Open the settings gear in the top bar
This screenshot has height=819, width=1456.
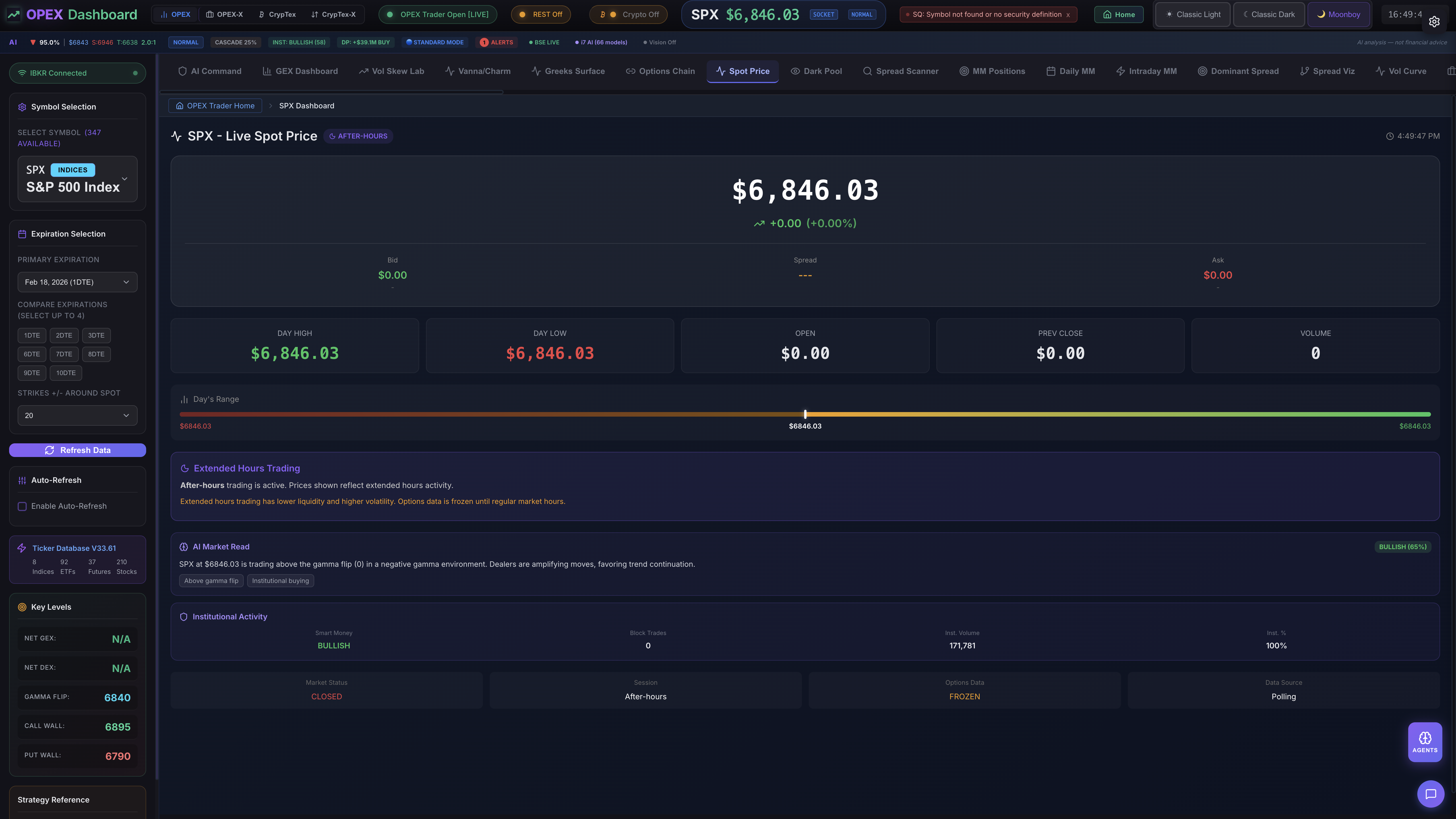point(1434,22)
